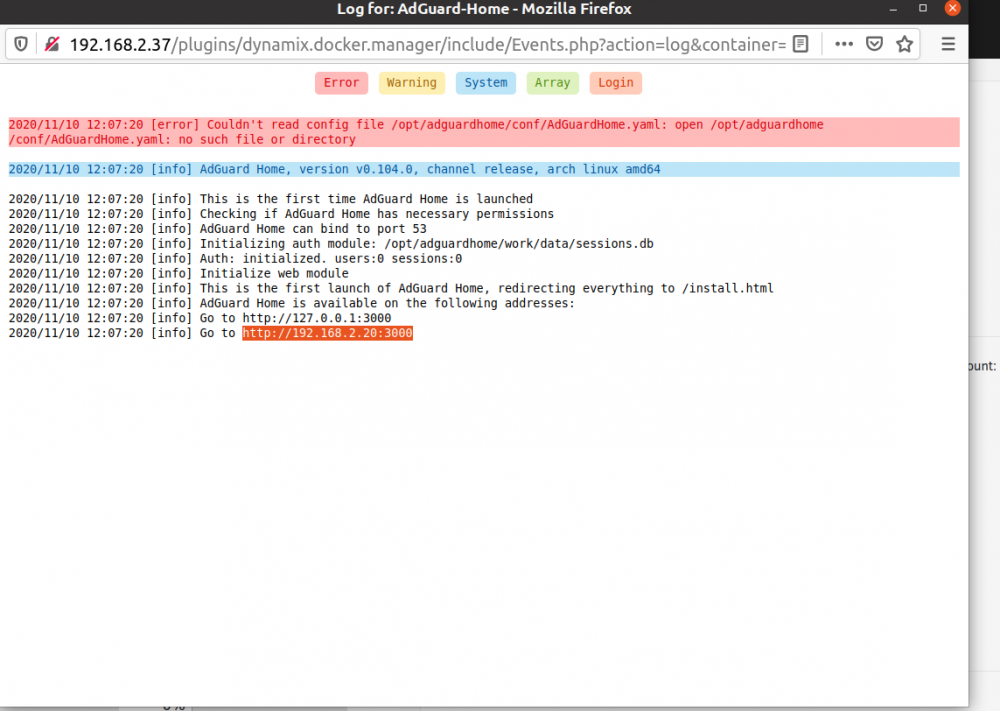Screen dimensions: 1000x711
Task: Click 'AdGuard Home can bind to port 53' line
Action: click(x=217, y=229)
